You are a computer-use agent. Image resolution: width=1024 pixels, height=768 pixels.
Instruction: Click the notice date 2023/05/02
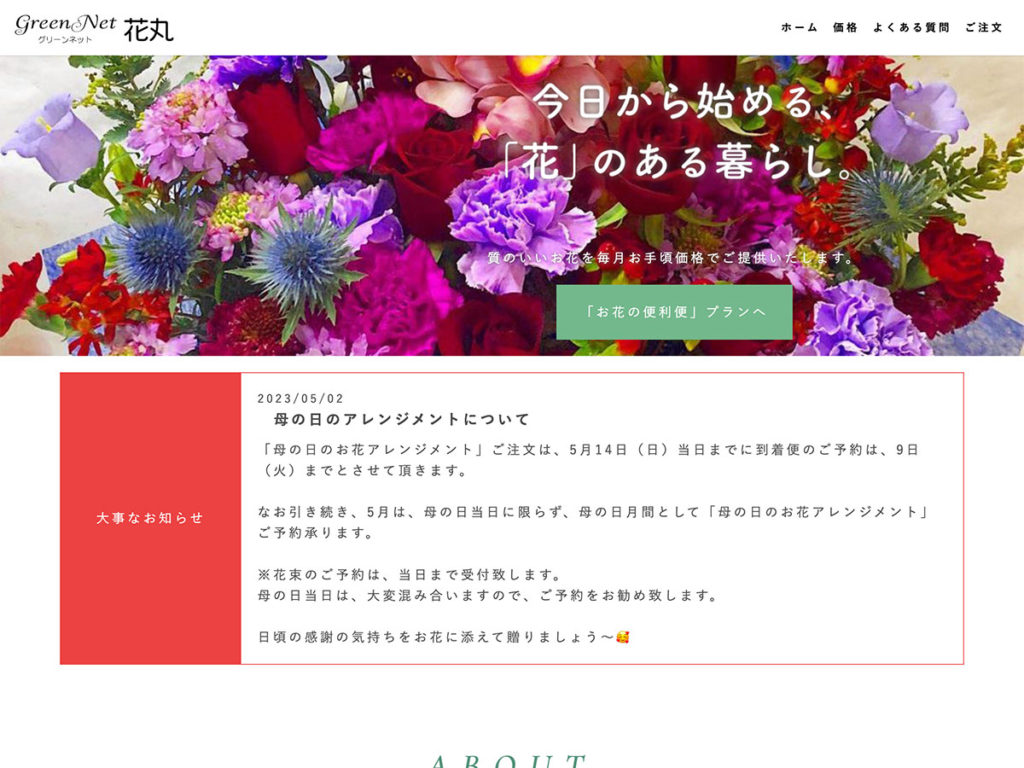[300, 398]
